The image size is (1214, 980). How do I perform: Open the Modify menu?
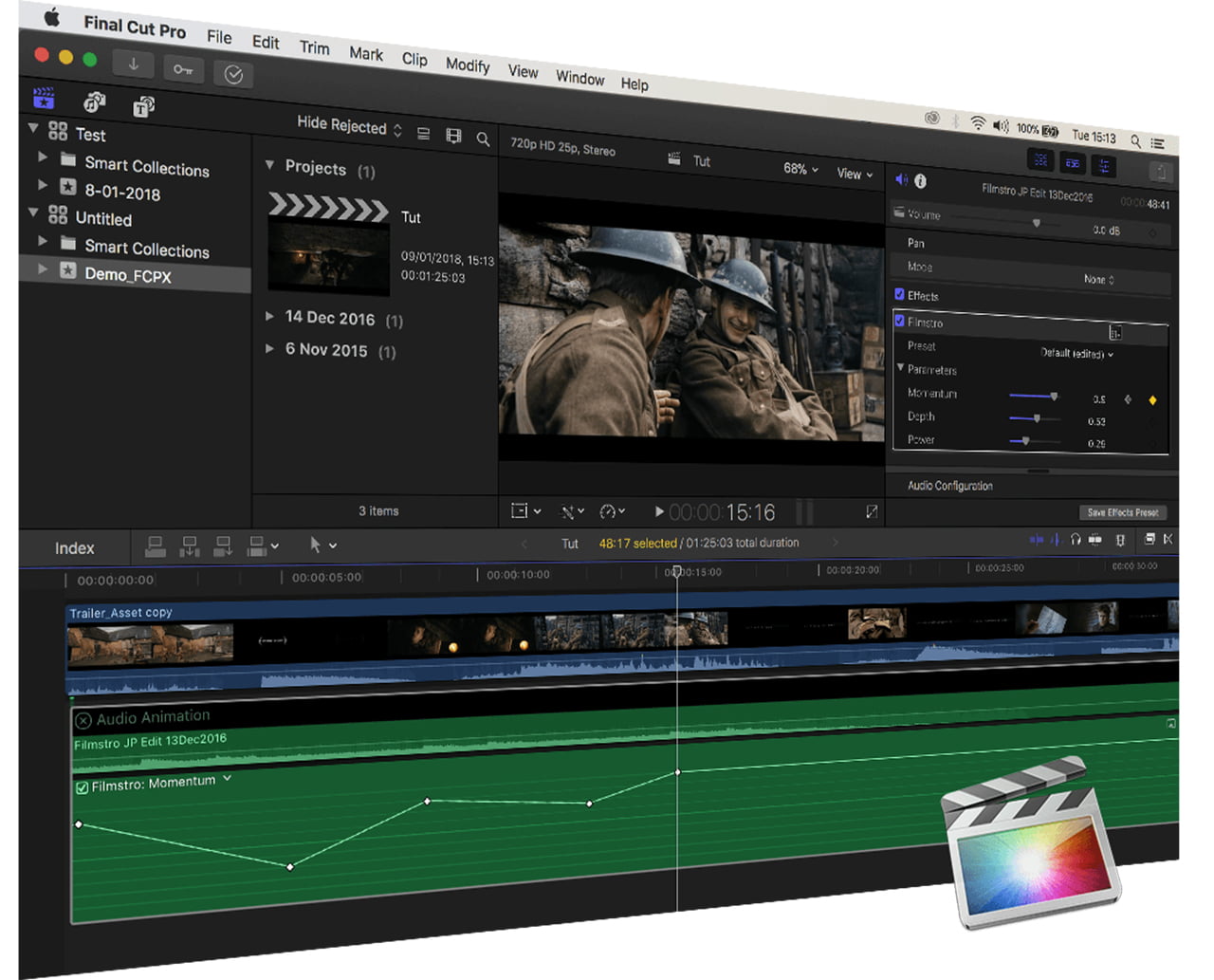point(468,66)
